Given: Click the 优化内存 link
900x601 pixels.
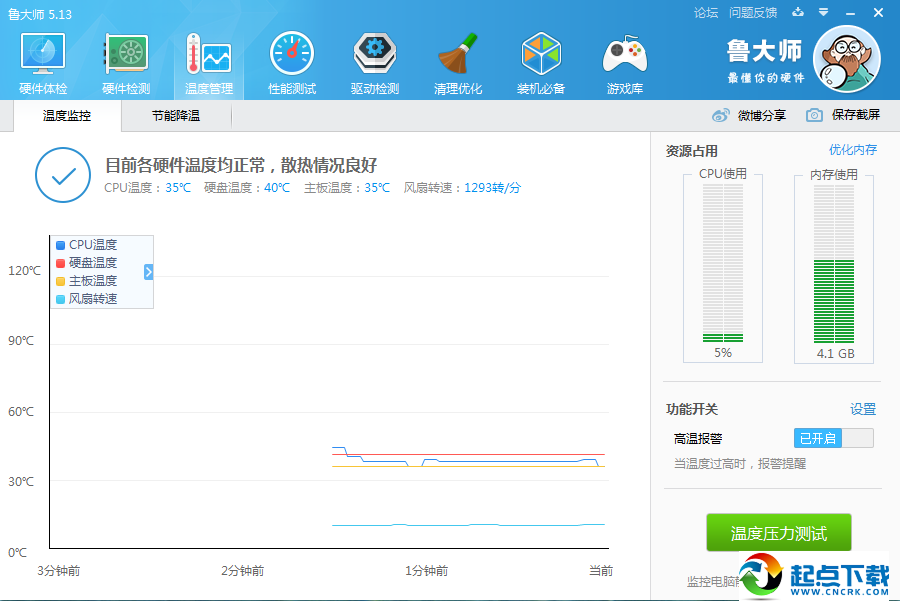Looking at the screenshot, I should [x=853, y=150].
